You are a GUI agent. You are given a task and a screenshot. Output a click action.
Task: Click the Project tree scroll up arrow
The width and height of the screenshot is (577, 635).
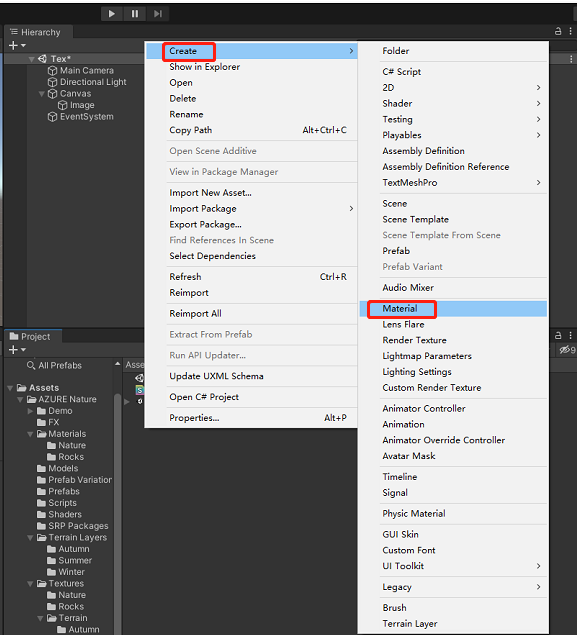117,364
